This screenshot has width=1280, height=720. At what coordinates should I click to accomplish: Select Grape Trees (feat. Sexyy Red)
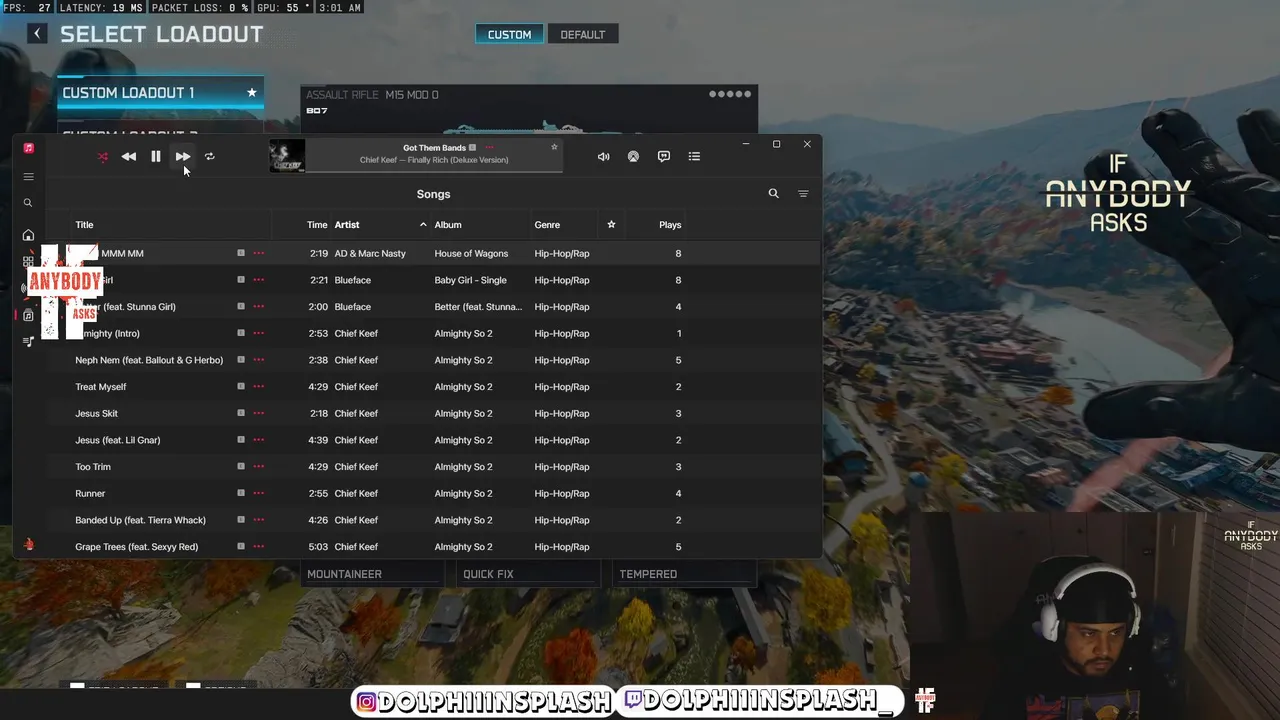(x=136, y=547)
